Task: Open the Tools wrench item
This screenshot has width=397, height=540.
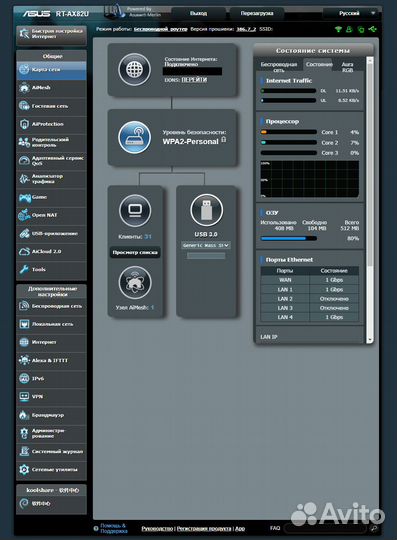Action: pyautogui.click(x=51, y=270)
